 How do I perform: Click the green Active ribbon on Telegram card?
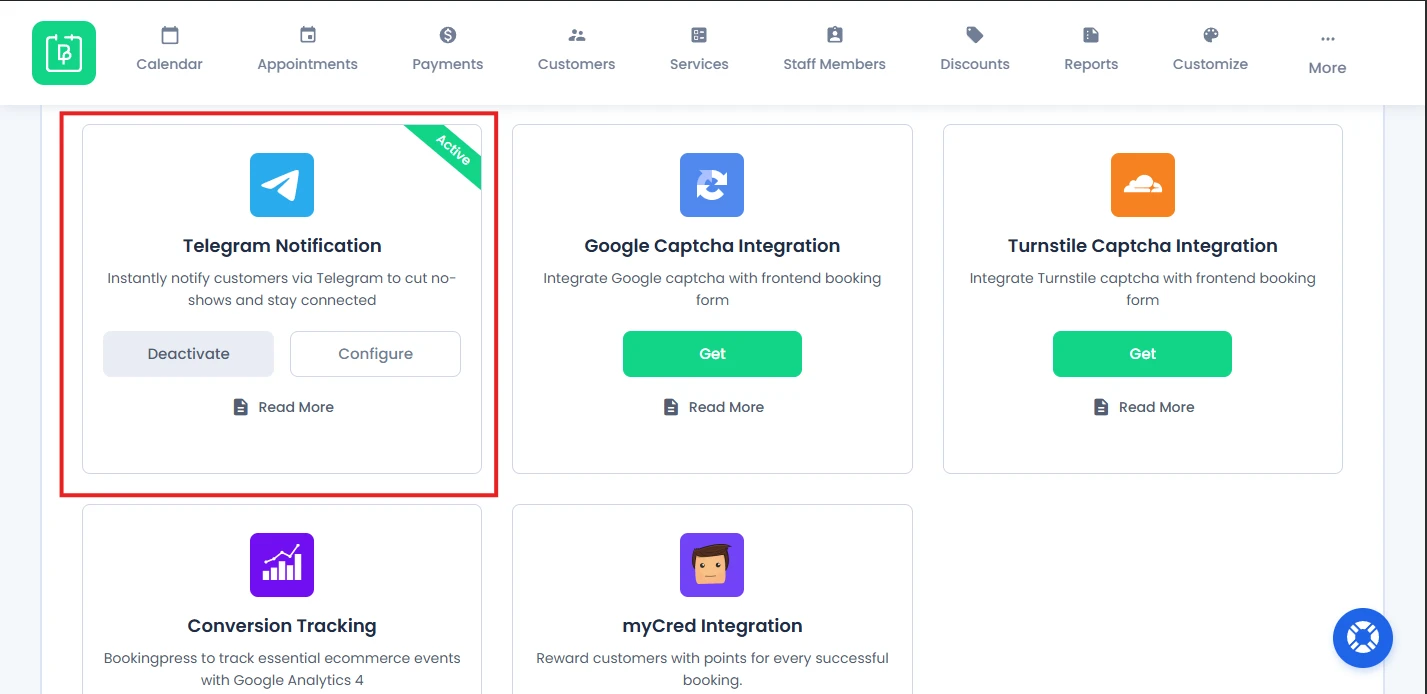[x=449, y=152]
